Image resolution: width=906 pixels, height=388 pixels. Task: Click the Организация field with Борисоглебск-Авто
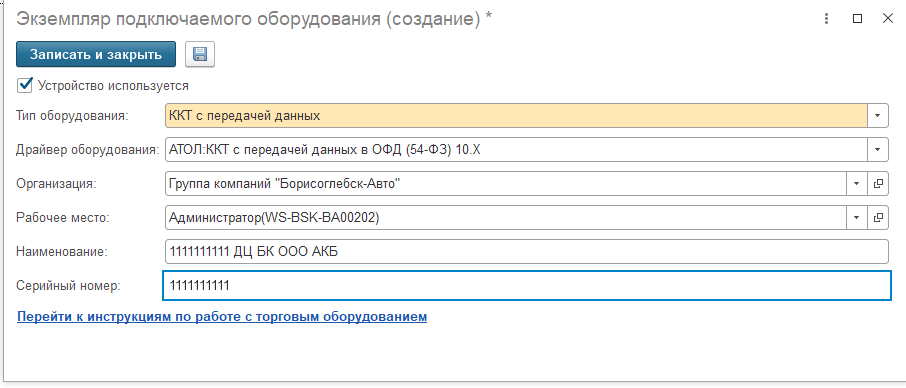pyautogui.click(x=506, y=184)
